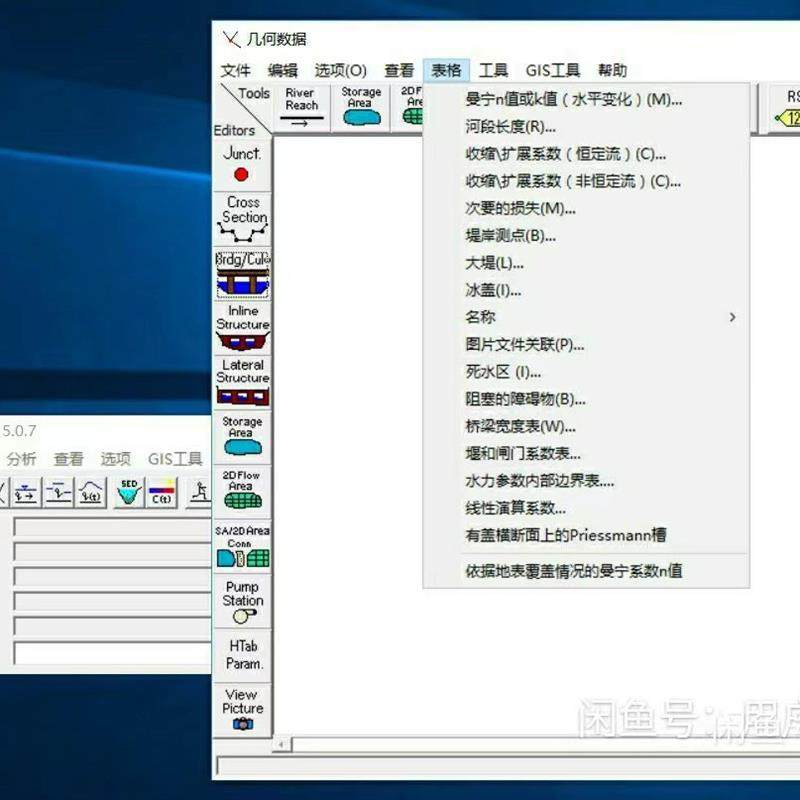Close the open 表格 menu via its header
This screenshot has height=800, width=800.
pos(446,70)
